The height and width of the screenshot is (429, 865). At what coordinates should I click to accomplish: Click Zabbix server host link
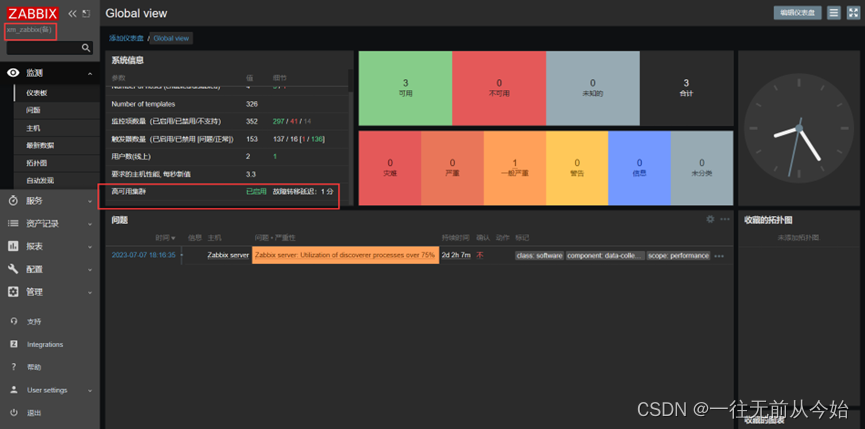228,255
